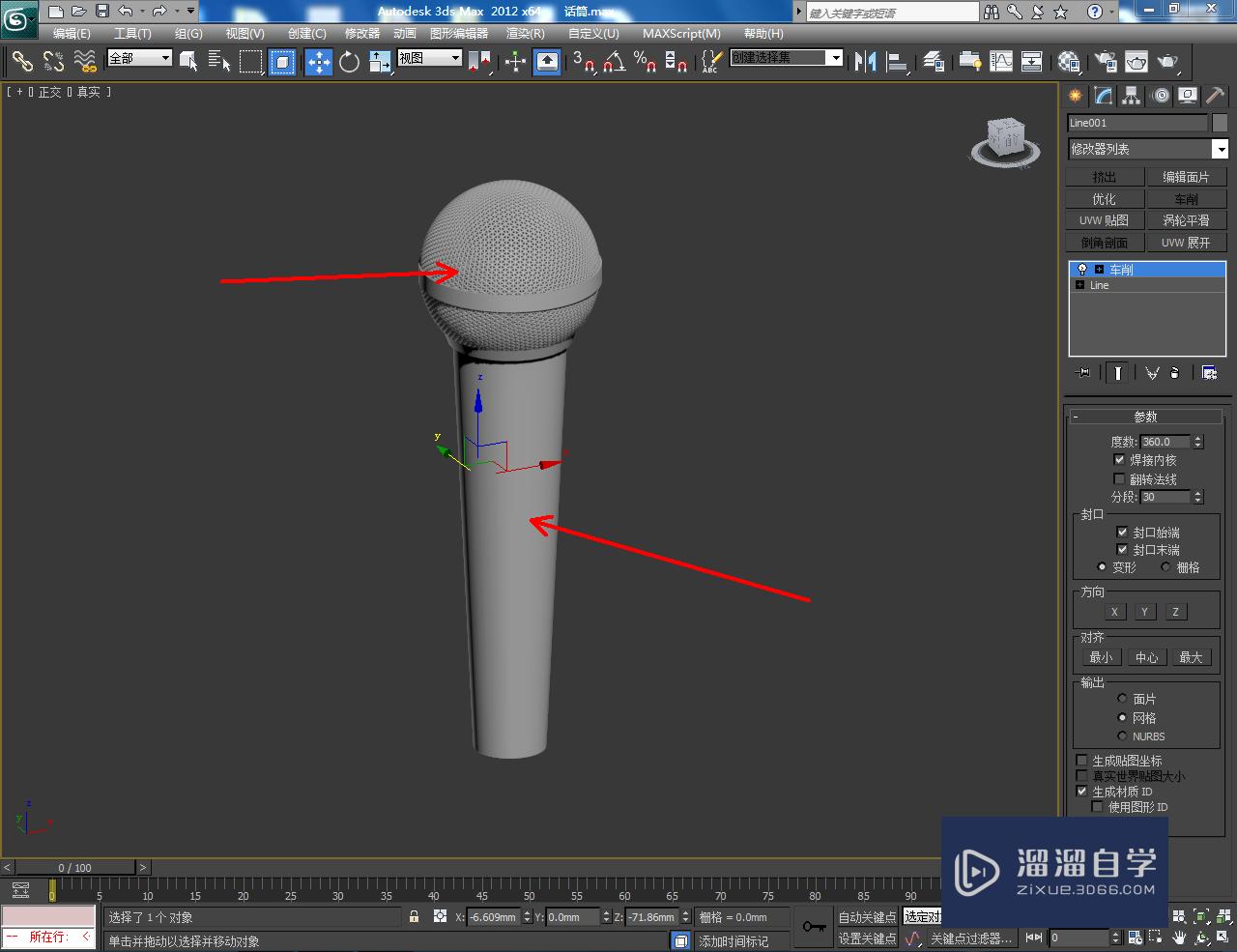1237x952 pixels.
Task: Select the 栅格 radio button
Action: 1165,567
